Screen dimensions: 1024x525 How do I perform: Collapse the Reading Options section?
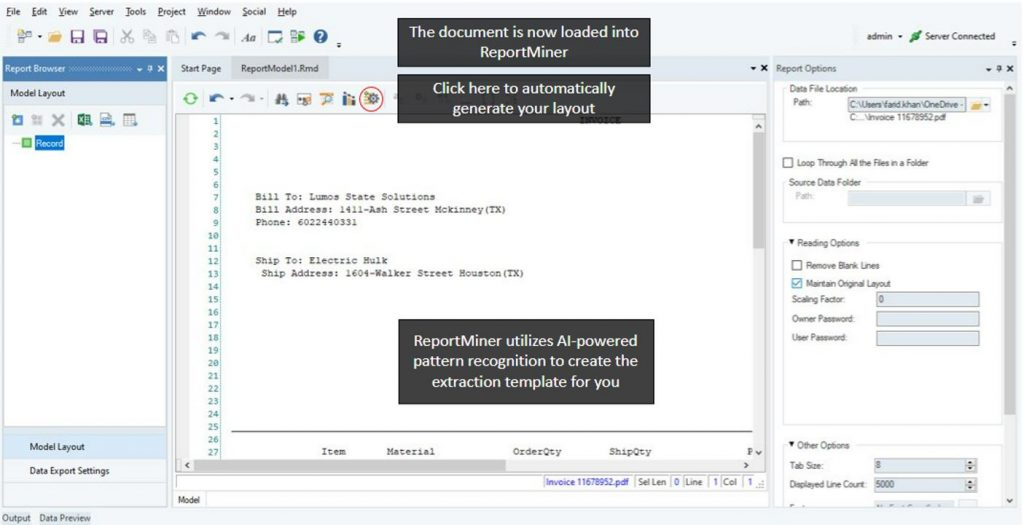tap(792, 243)
